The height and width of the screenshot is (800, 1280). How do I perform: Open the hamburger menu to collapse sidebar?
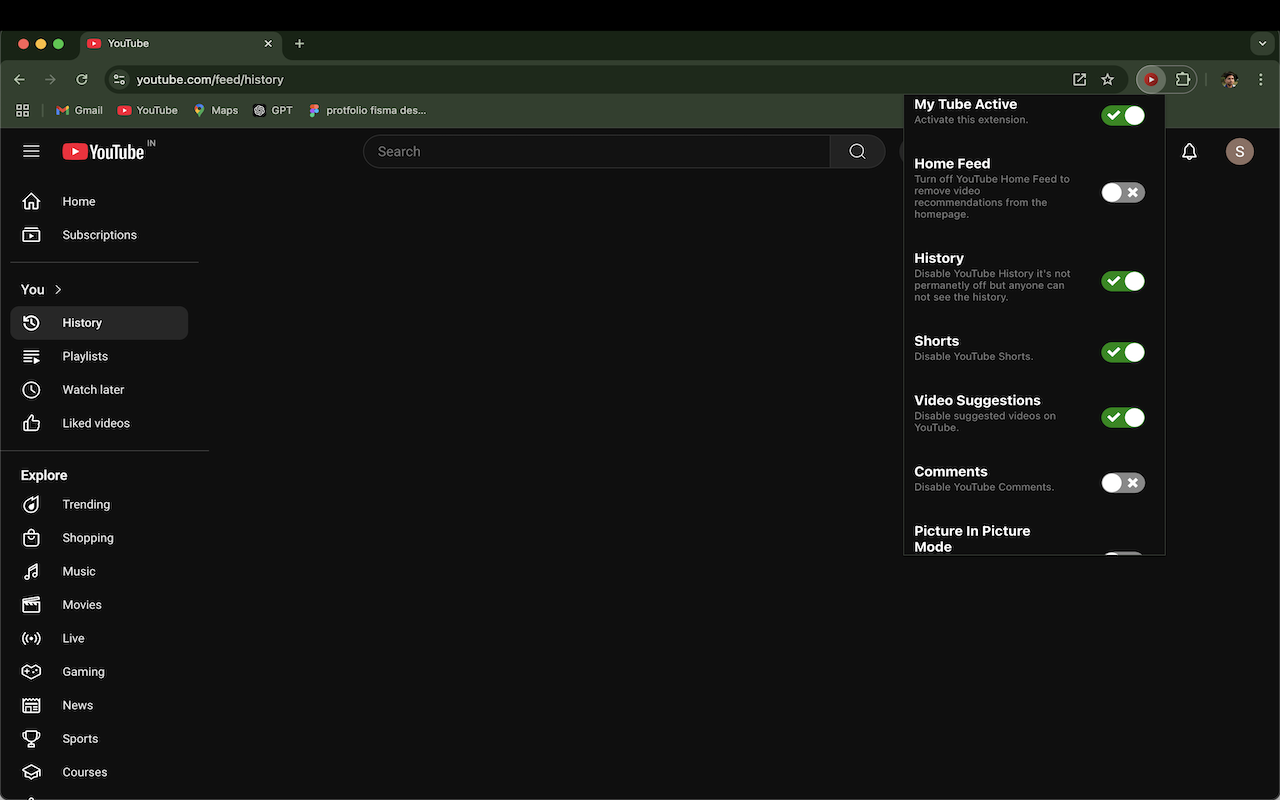coord(31,151)
